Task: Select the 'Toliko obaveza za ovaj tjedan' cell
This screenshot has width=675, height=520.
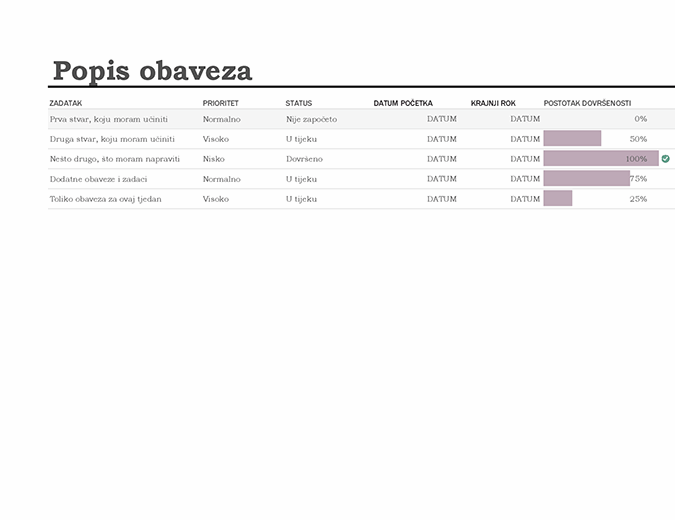Action: tap(105, 199)
